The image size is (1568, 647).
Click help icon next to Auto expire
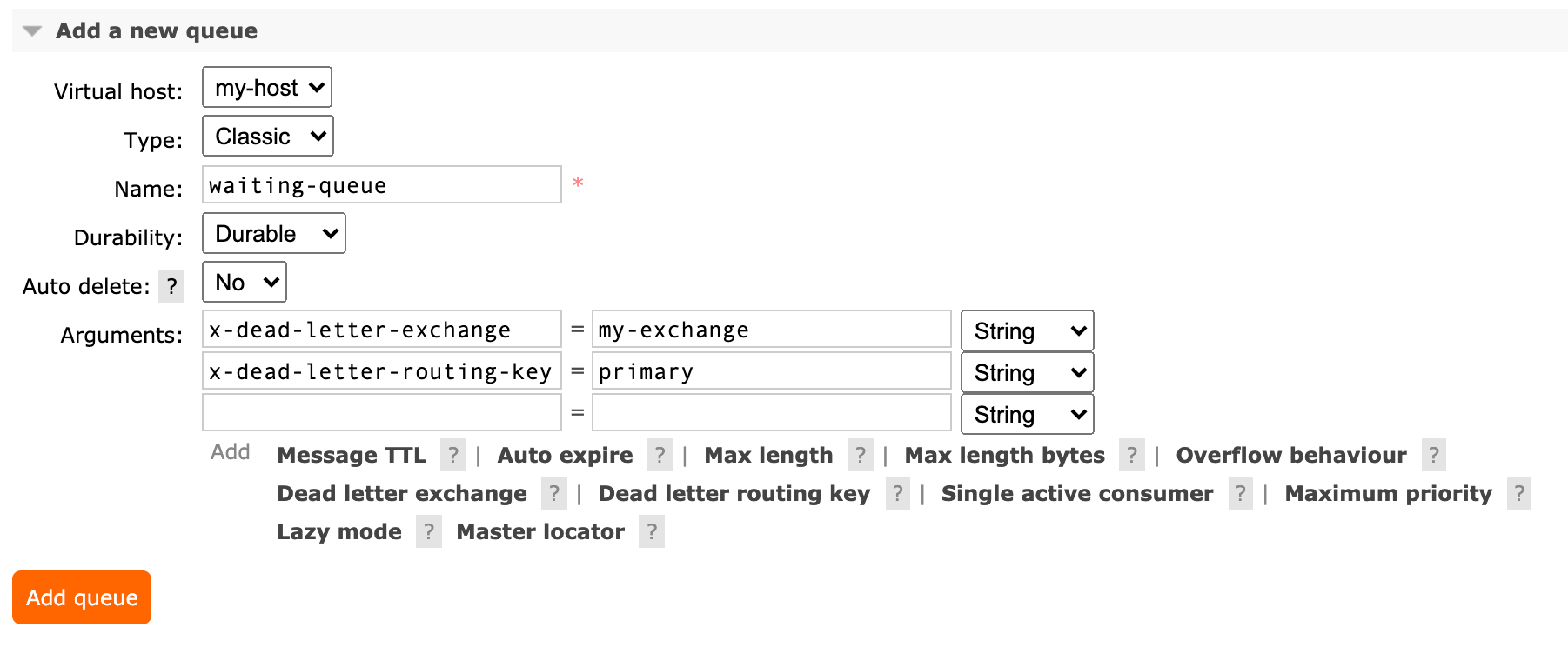660,455
